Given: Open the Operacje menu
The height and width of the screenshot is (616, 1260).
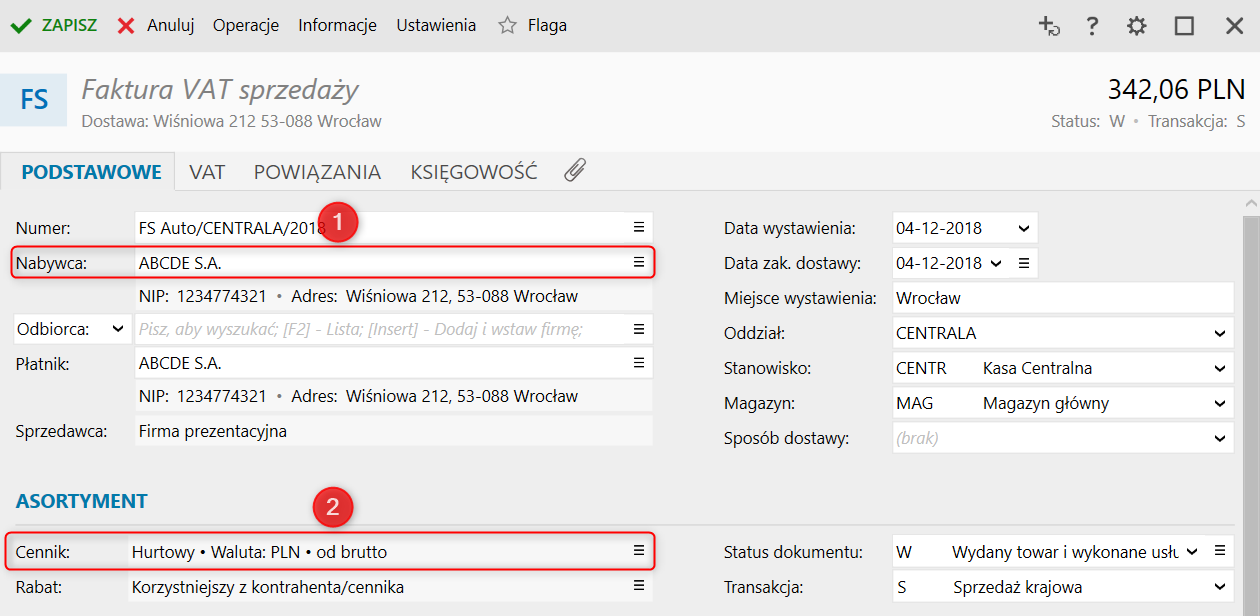Looking at the screenshot, I should 246,26.
